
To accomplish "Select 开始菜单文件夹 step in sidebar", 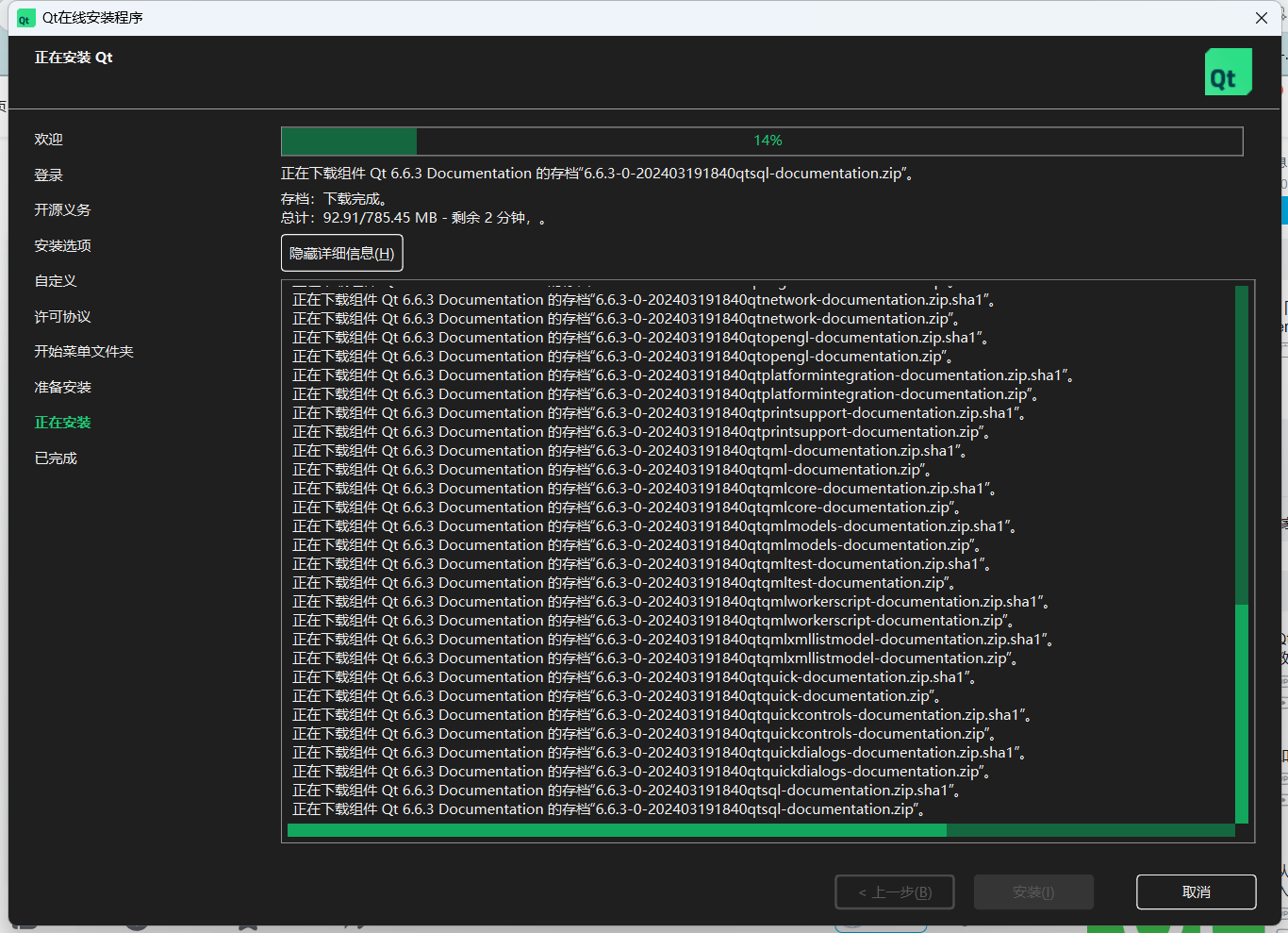I will (x=84, y=351).
